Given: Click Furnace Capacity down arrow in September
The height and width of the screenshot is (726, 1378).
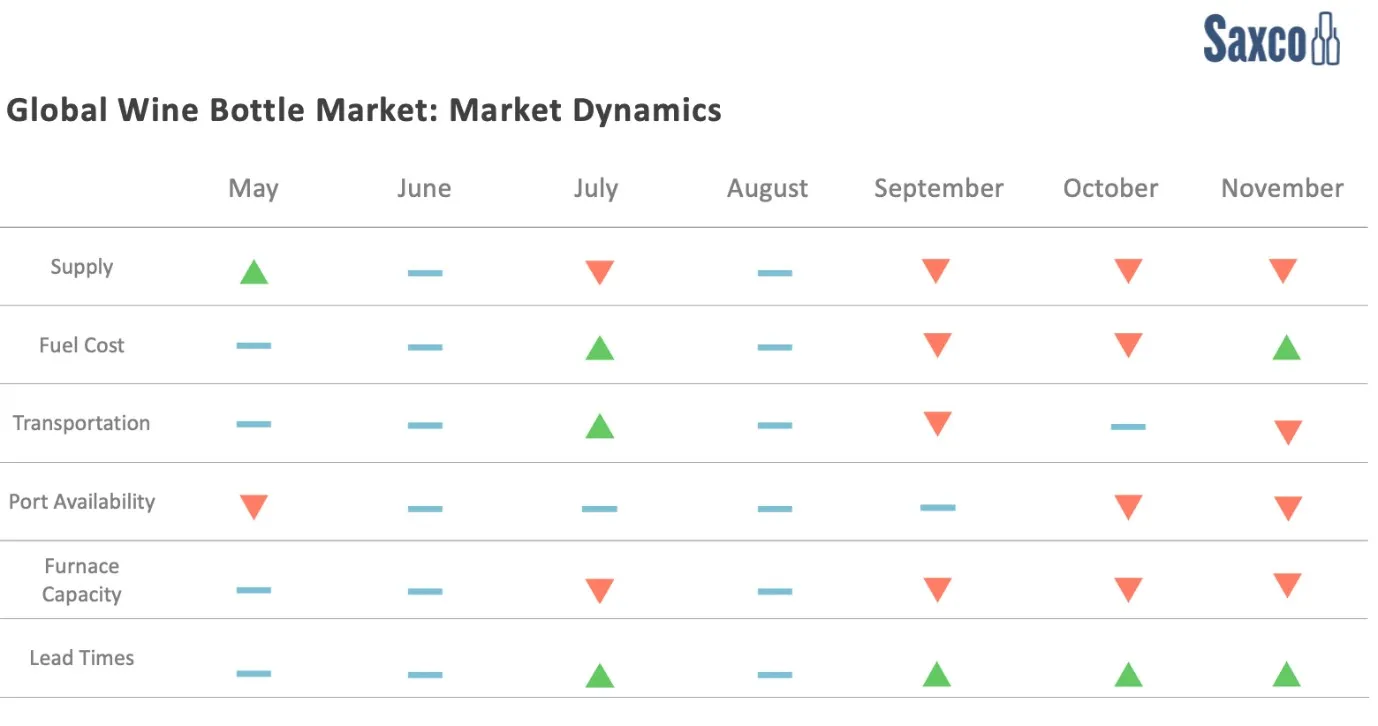Looking at the screenshot, I should [x=937, y=590].
